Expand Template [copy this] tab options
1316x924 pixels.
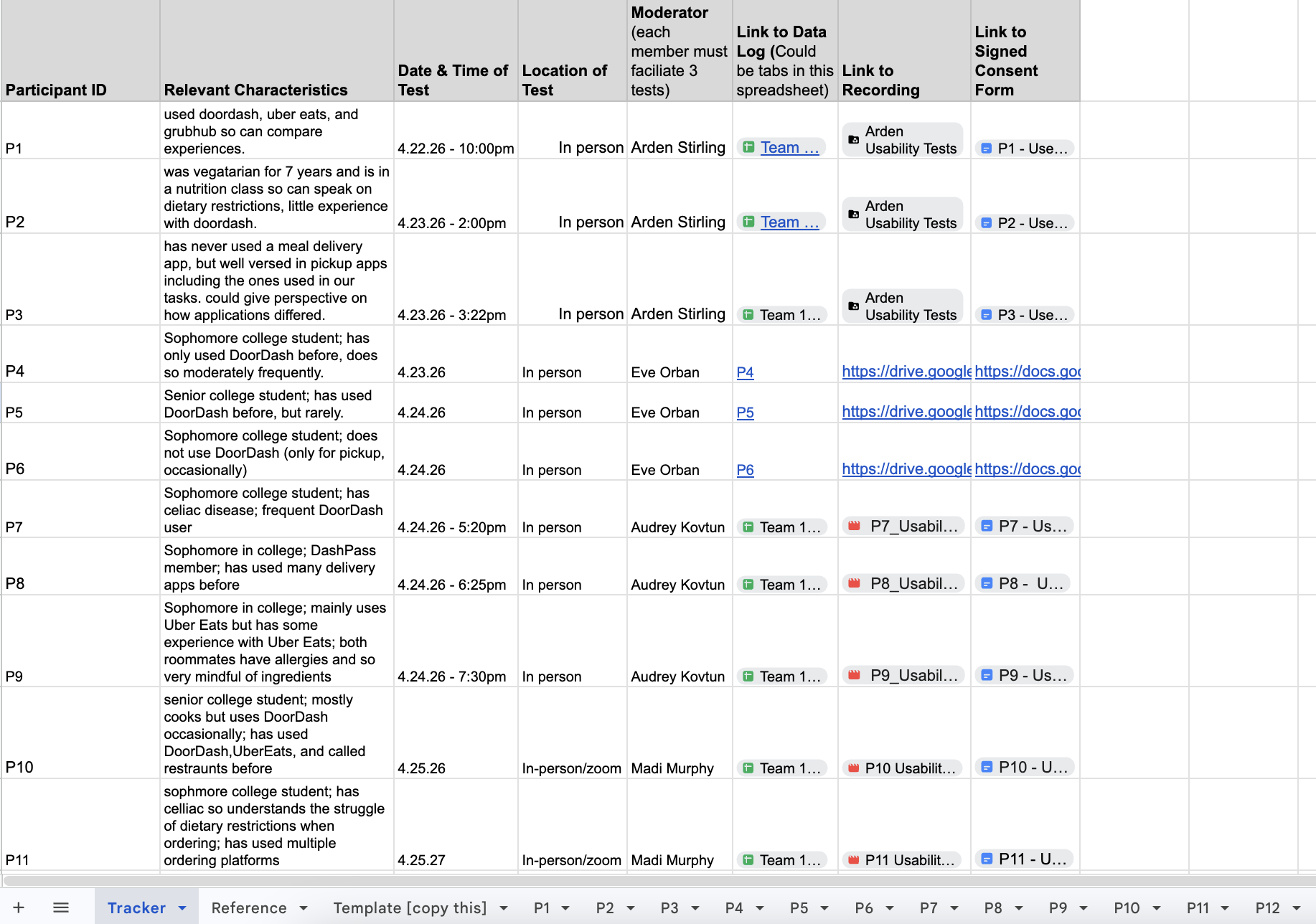[x=503, y=908]
